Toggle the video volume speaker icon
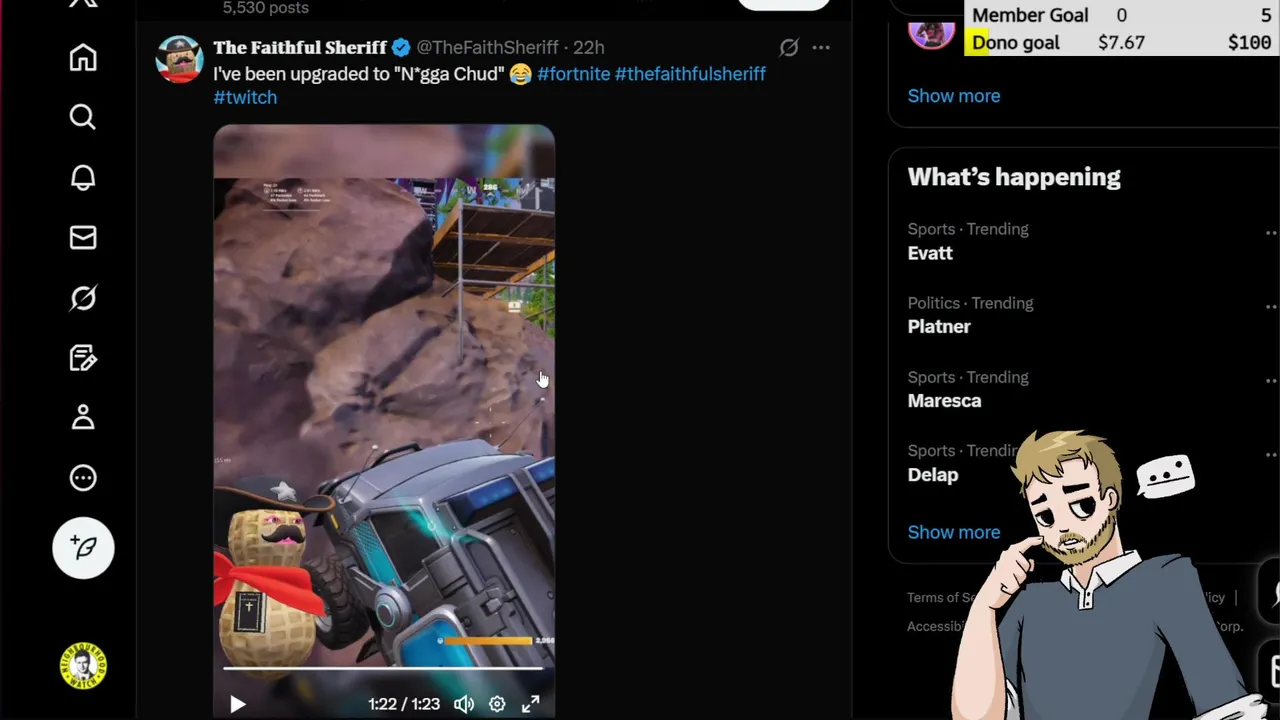This screenshot has width=1280, height=720. (464, 704)
